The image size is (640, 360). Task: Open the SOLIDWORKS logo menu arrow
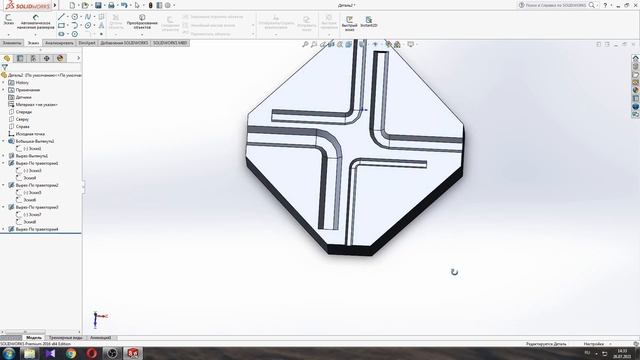(x=55, y=5)
